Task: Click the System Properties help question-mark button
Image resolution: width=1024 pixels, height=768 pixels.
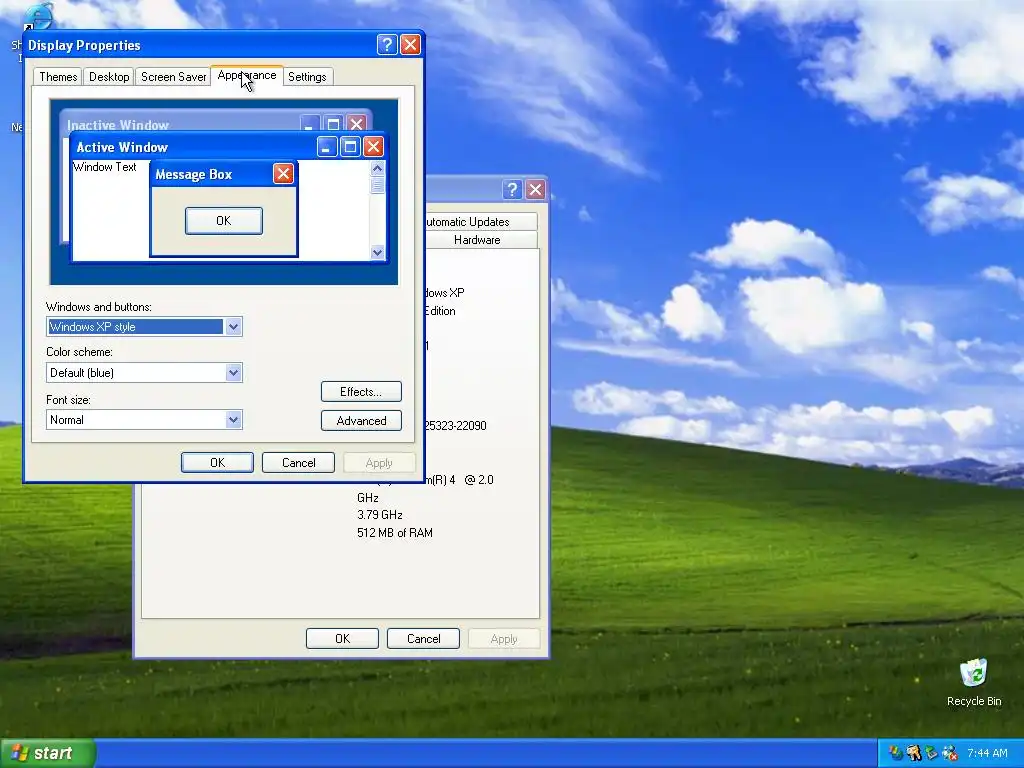Action: (x=512, y=189)
